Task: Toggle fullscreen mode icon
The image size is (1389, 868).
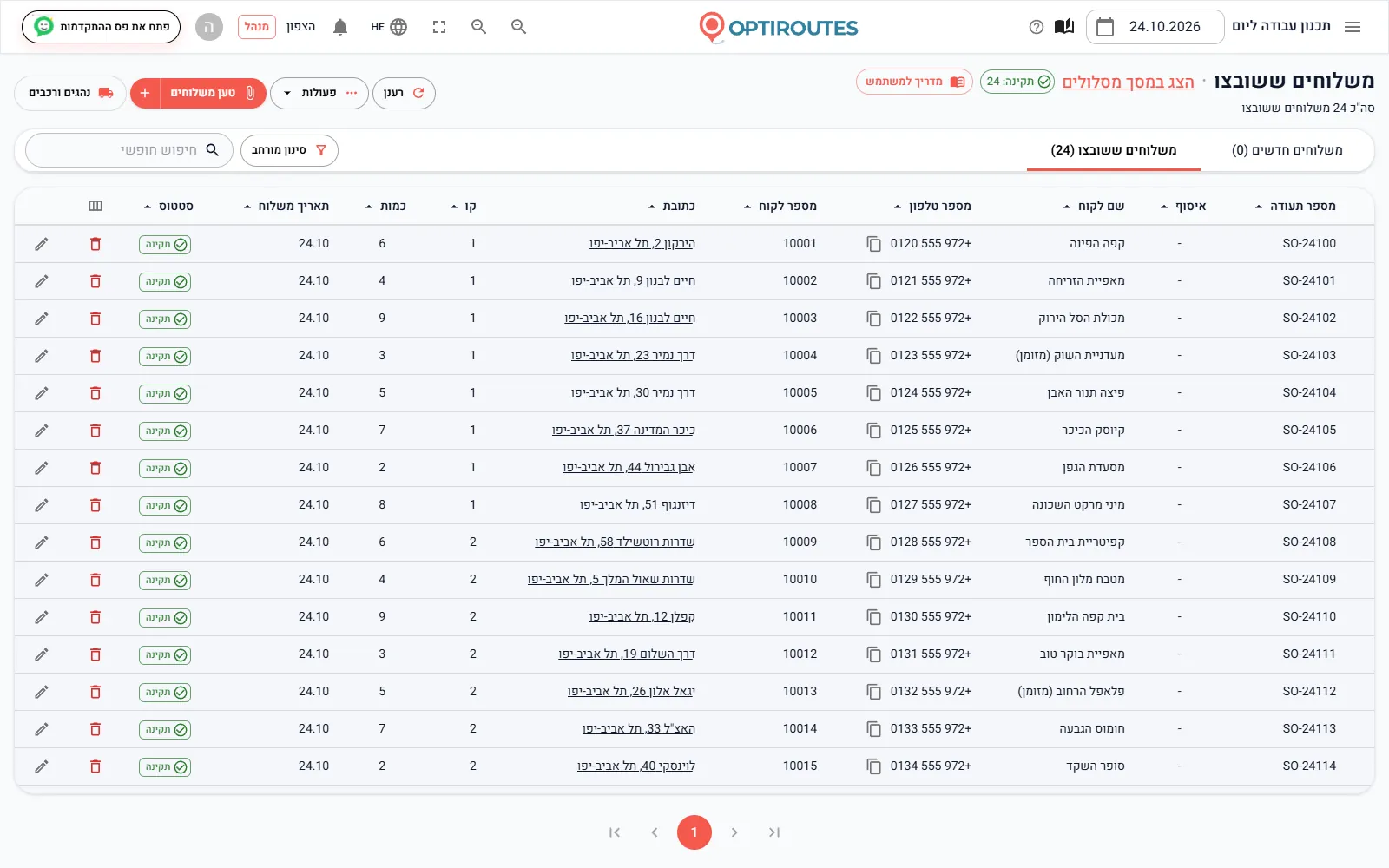Action: [x=439, y=27]
